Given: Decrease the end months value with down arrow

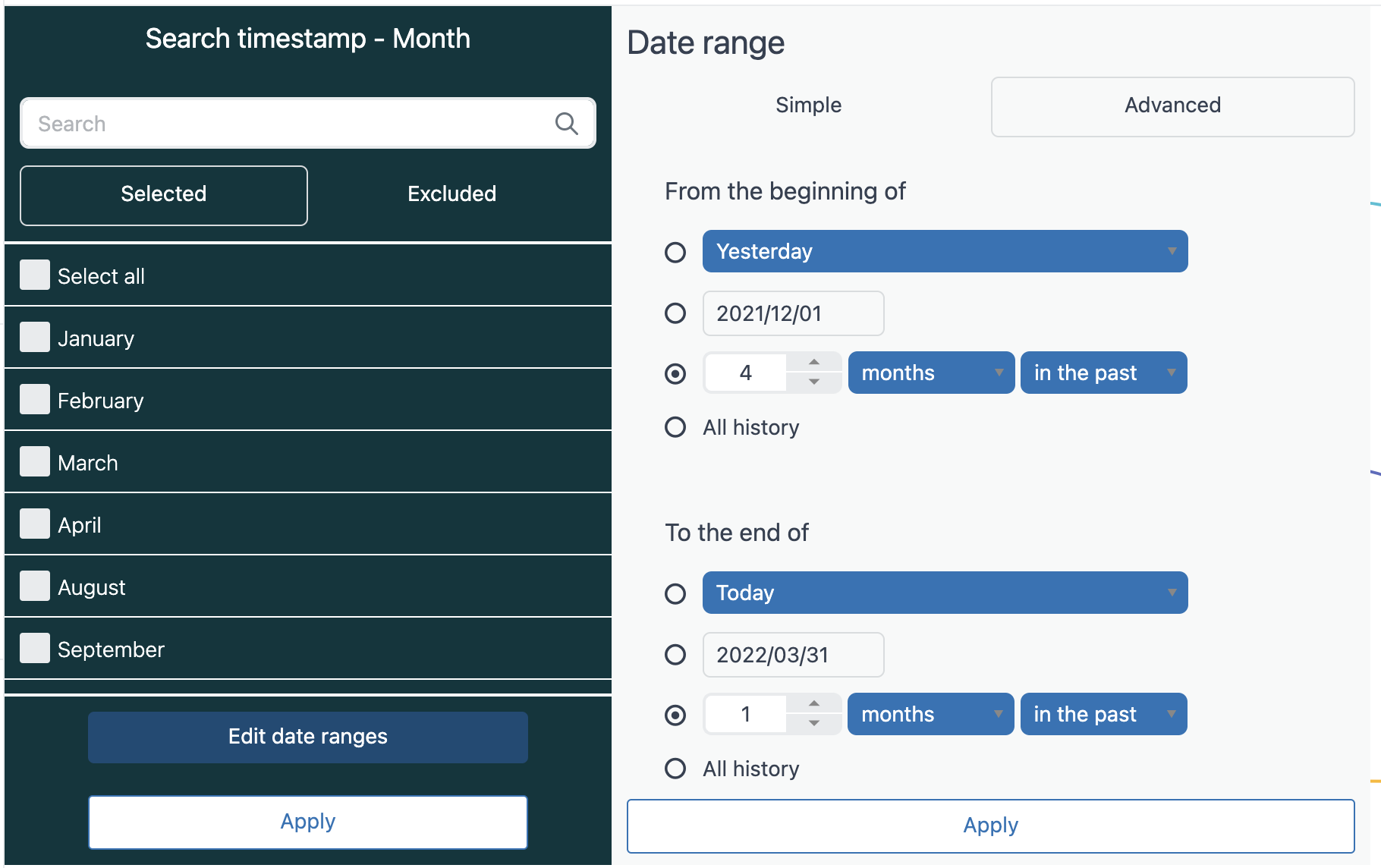Looking at the screenshot, I should point(813,724).
